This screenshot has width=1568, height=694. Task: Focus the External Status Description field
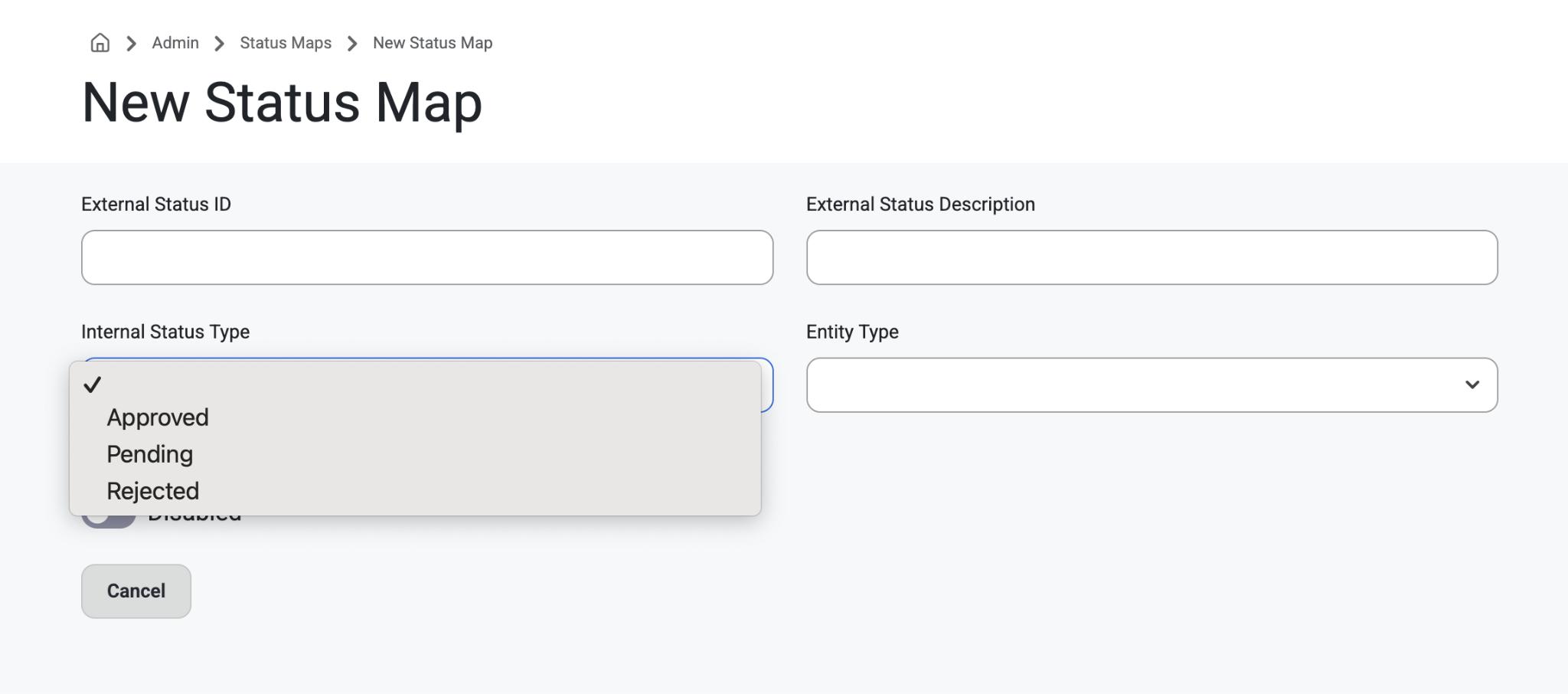pos(1151,257)
